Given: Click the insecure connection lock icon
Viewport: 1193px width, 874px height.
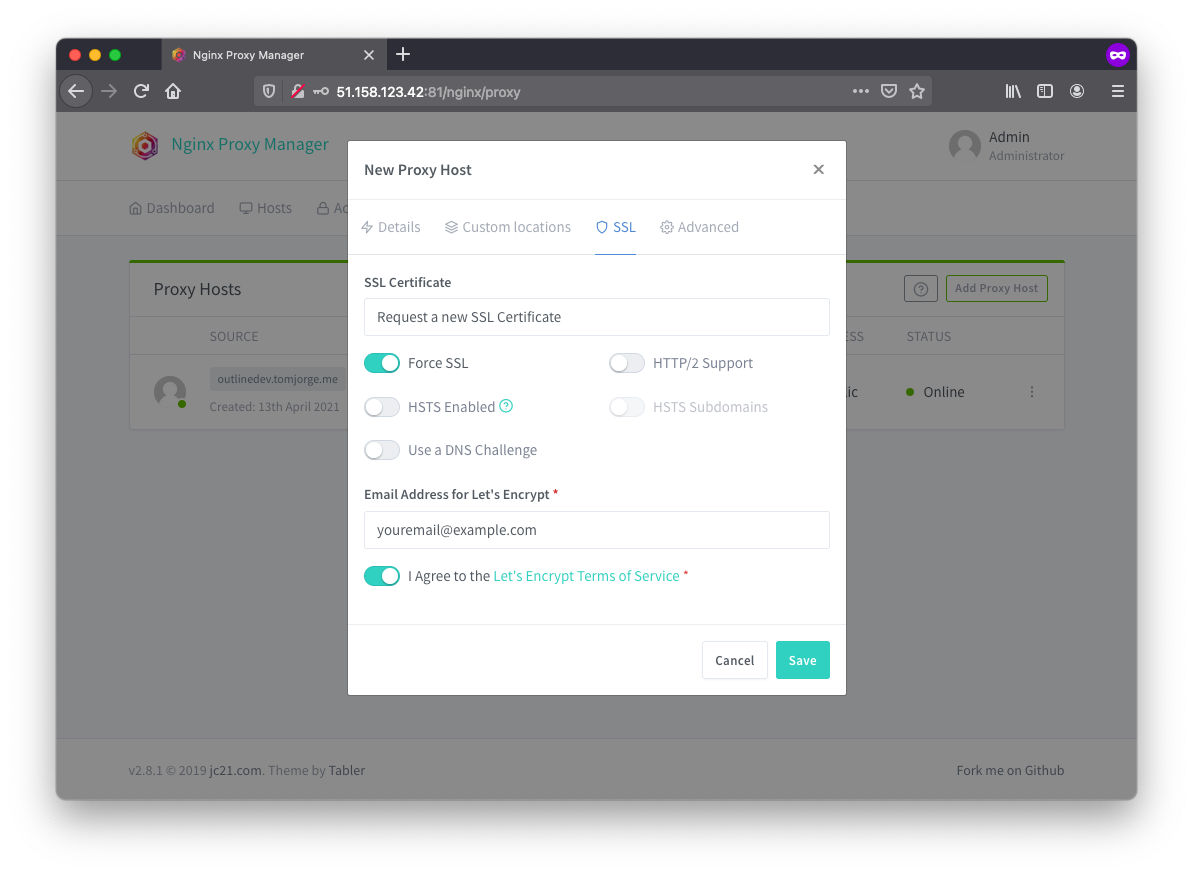Looking at the screenshot, I should click(297, 92).
